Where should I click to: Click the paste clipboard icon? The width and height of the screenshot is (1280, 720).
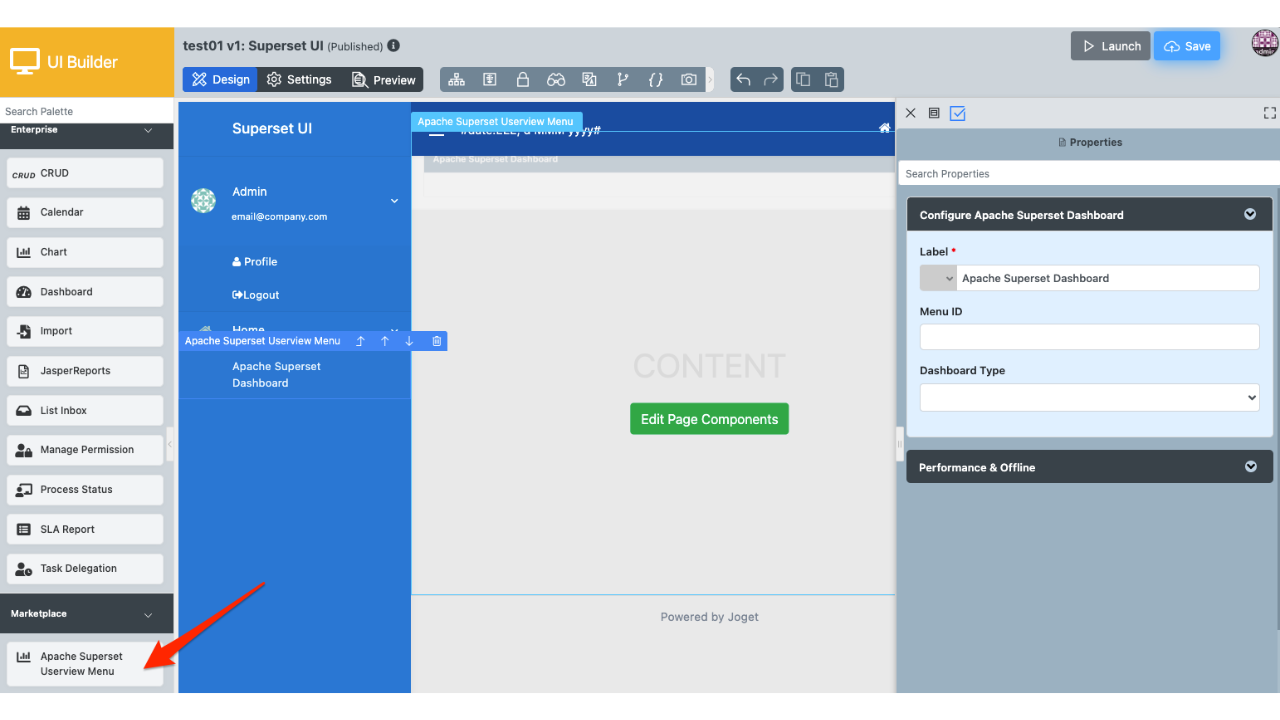pos(831,80)
